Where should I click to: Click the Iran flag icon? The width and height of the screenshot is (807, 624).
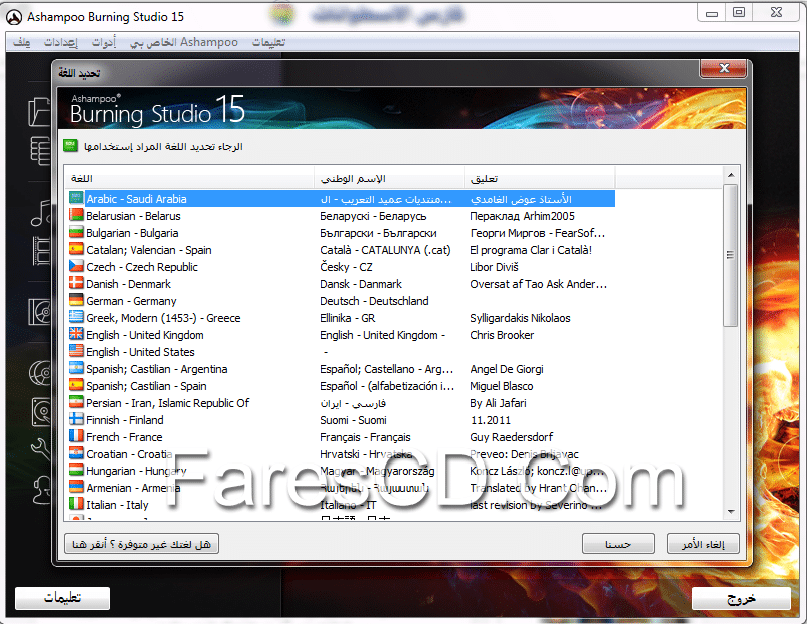[76, 402]
